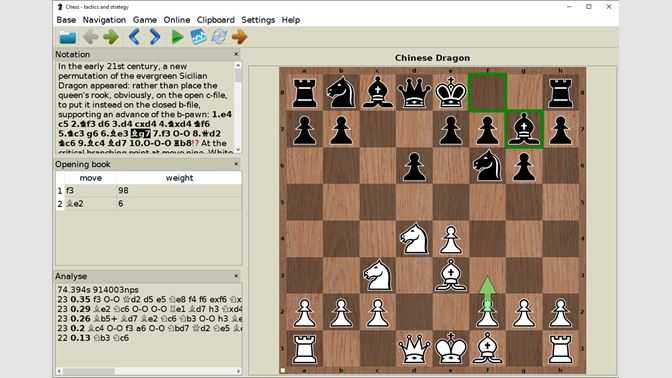Close the Opening book panel
Screen dimensions: 672x378
[x=236, y=164]
